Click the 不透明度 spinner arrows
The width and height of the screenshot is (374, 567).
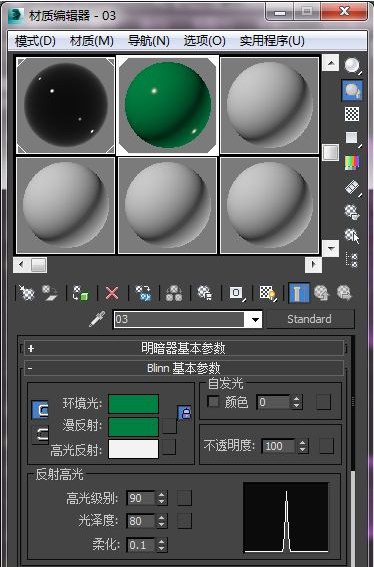tap(303, 446)
